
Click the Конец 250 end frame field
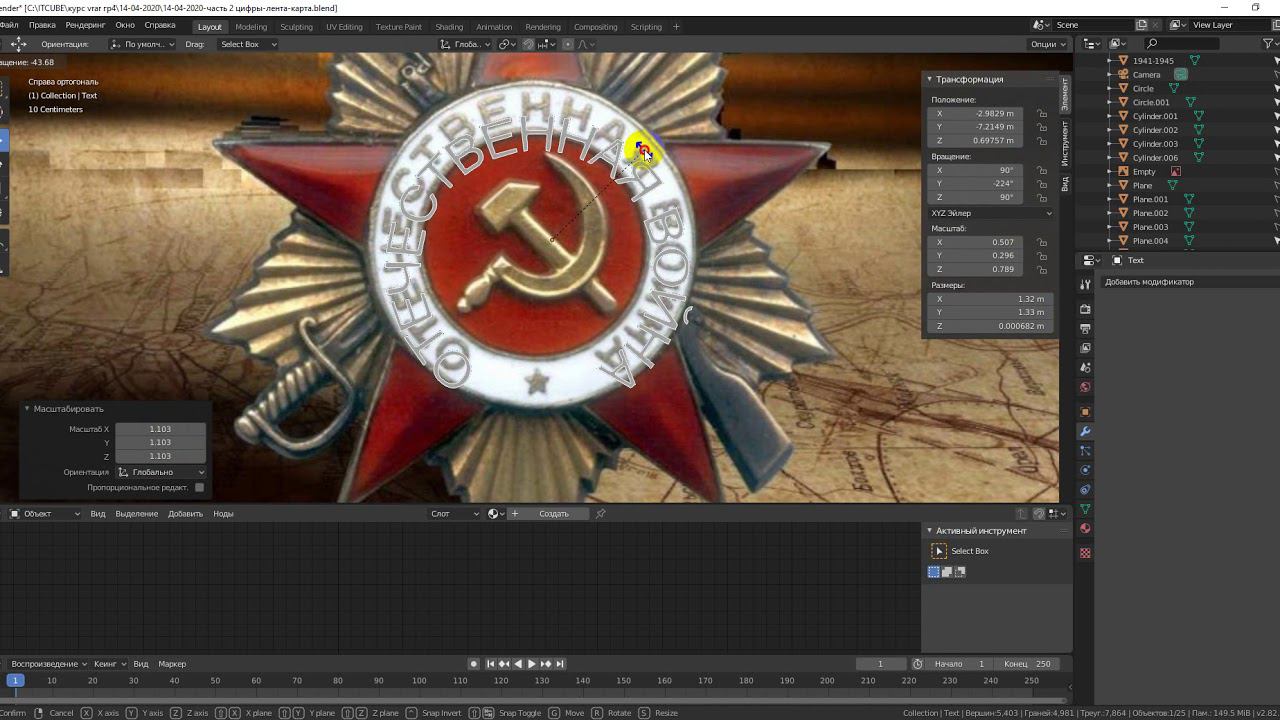[1028, 664]
